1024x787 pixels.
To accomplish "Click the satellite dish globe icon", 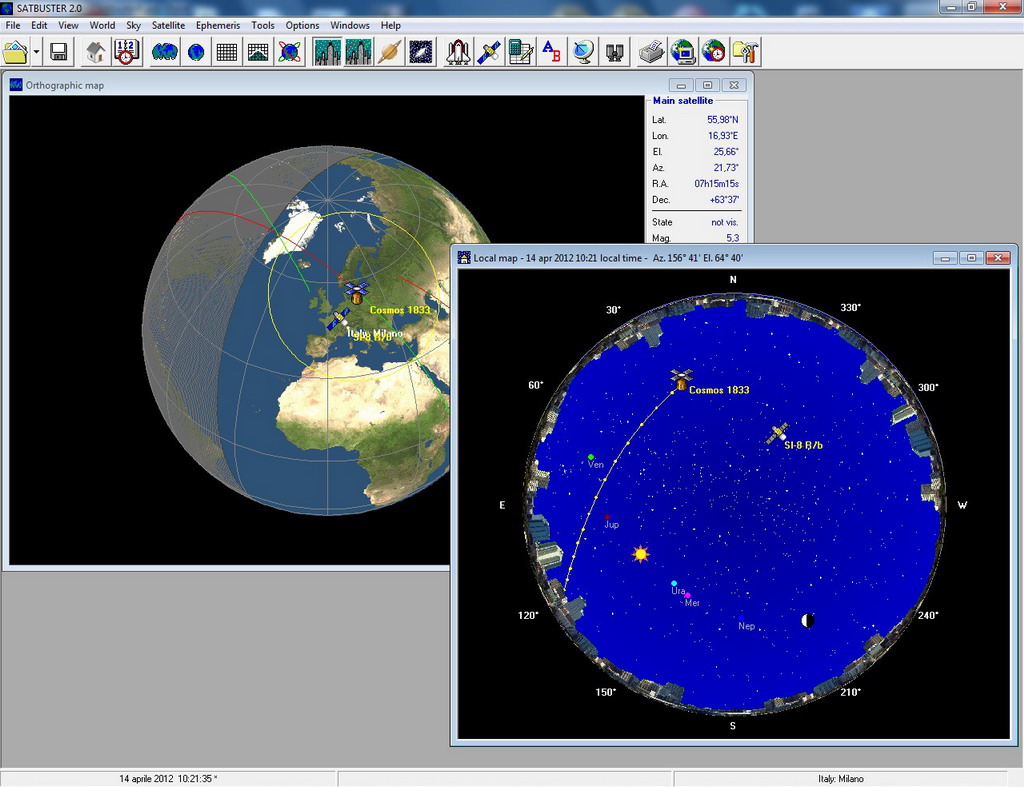I will 583,52.
